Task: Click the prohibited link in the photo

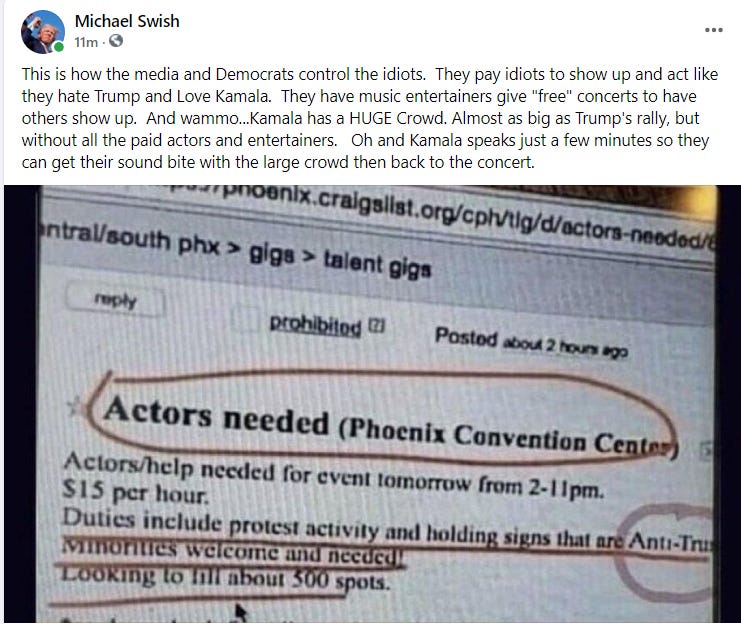Action: [x=315, y=325]
